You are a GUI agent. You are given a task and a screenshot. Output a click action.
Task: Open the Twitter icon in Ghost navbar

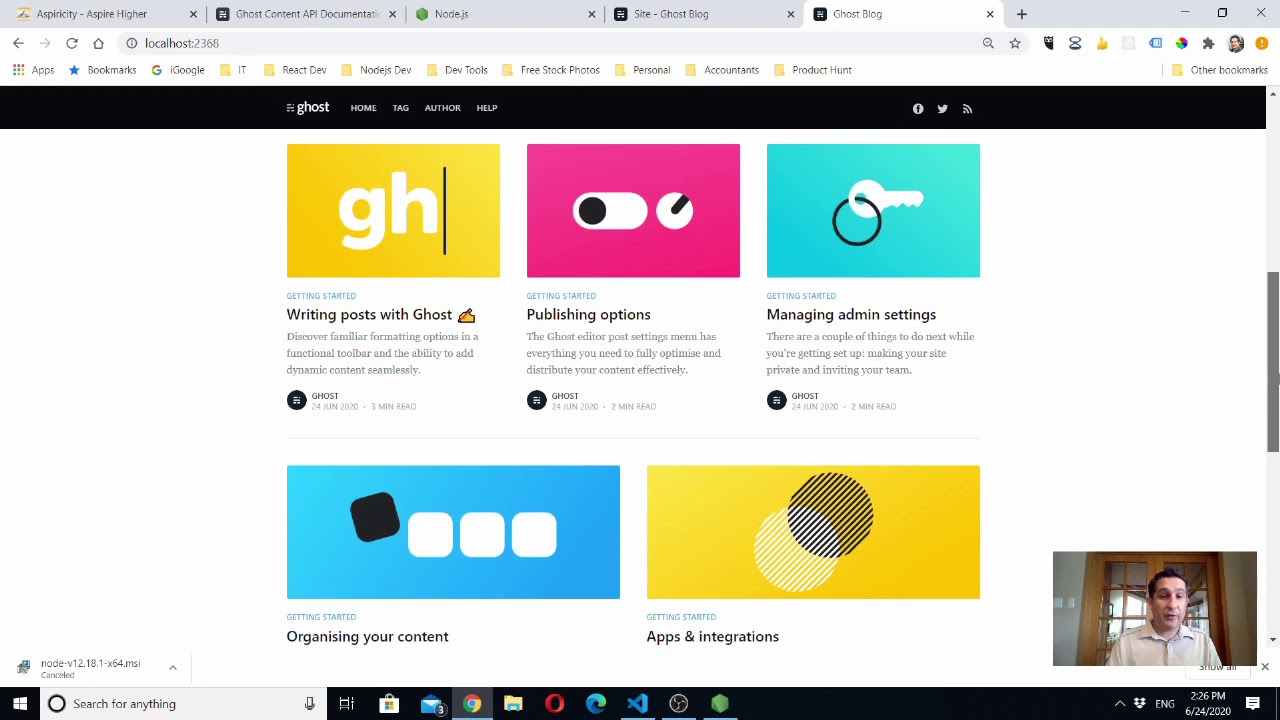point(942,109)
